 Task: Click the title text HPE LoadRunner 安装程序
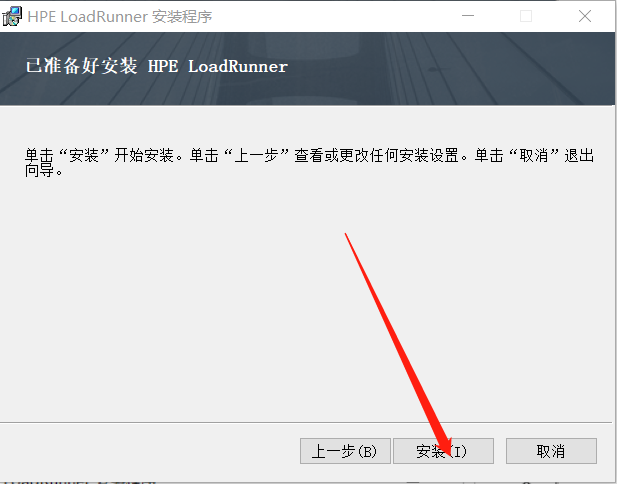(120, 17)
